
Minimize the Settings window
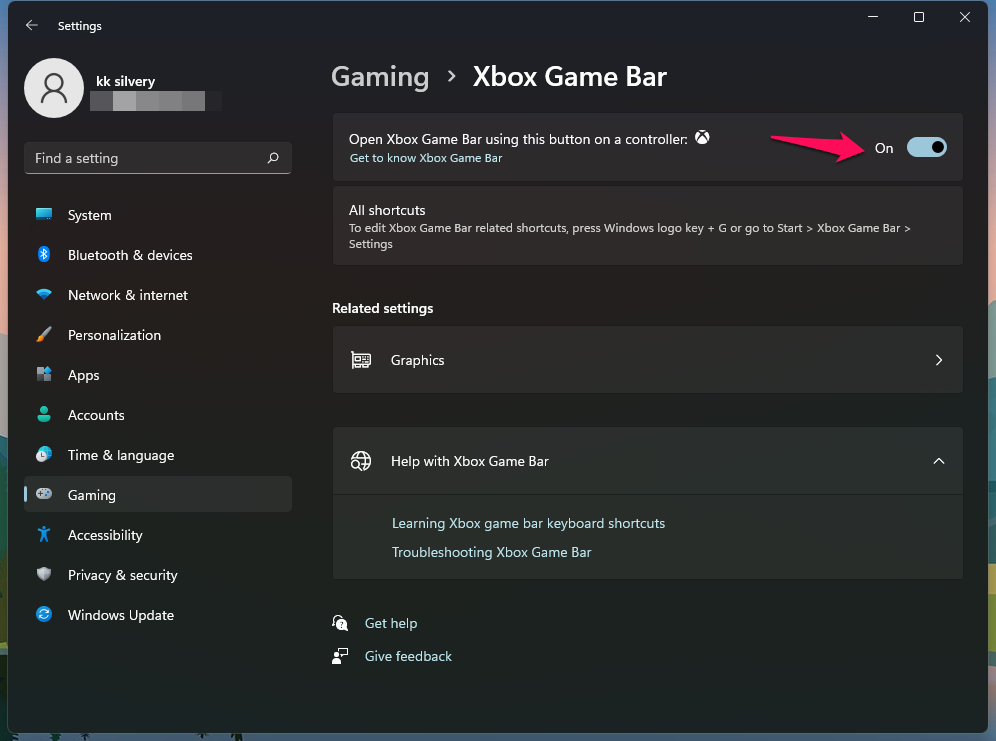[x=873, y=17]
